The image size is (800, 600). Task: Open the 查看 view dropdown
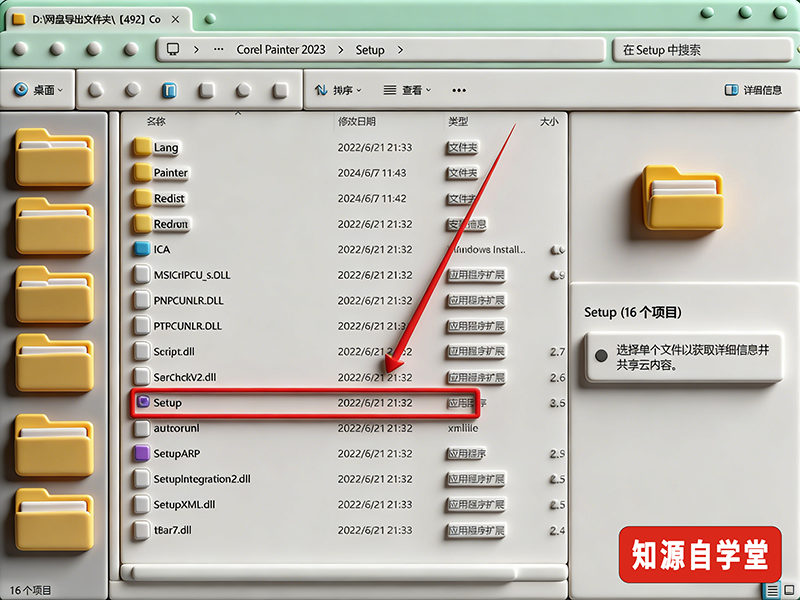[408, 90]
